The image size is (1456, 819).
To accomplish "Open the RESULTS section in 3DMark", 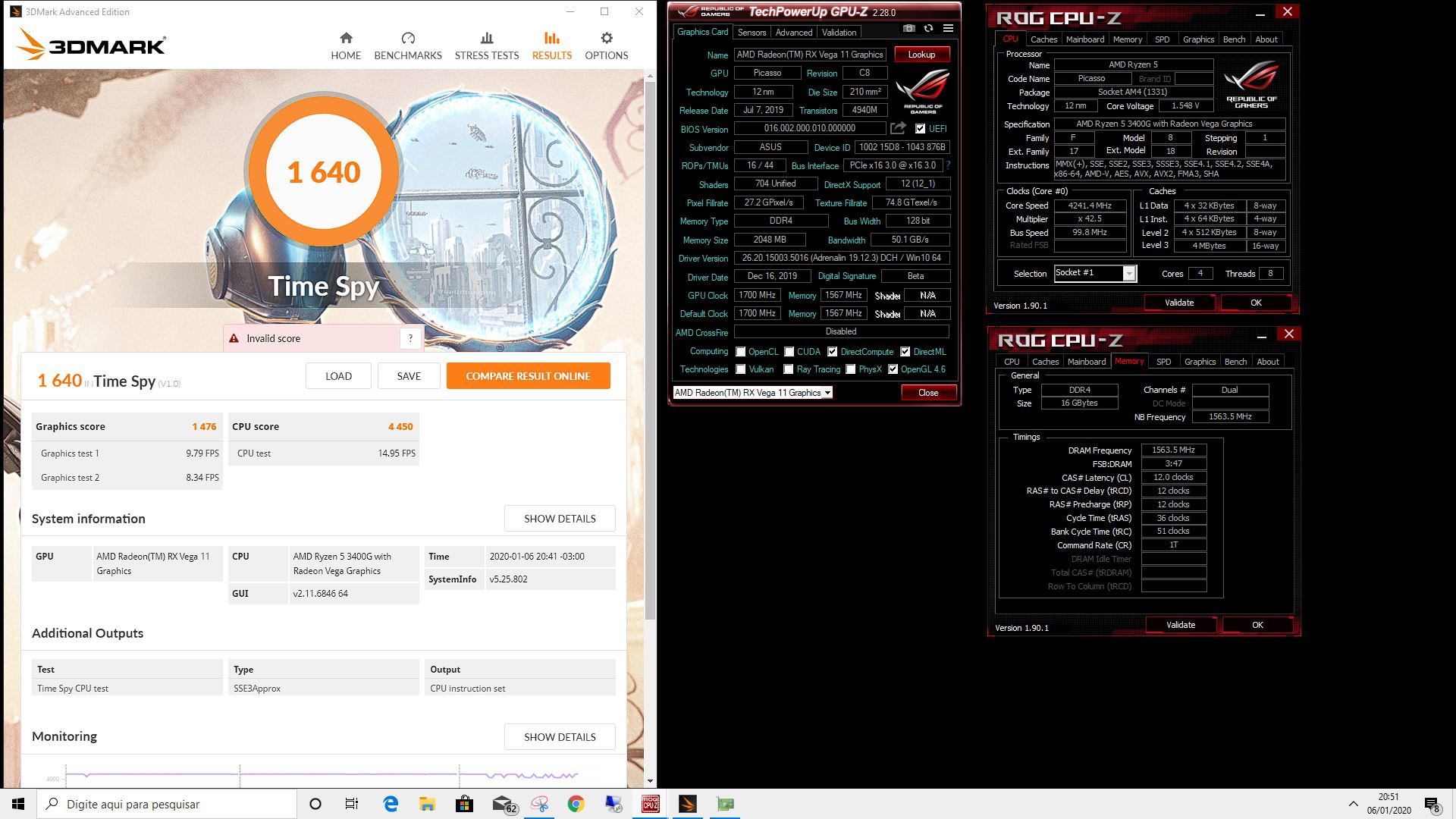I will click(x=552, y=45).
